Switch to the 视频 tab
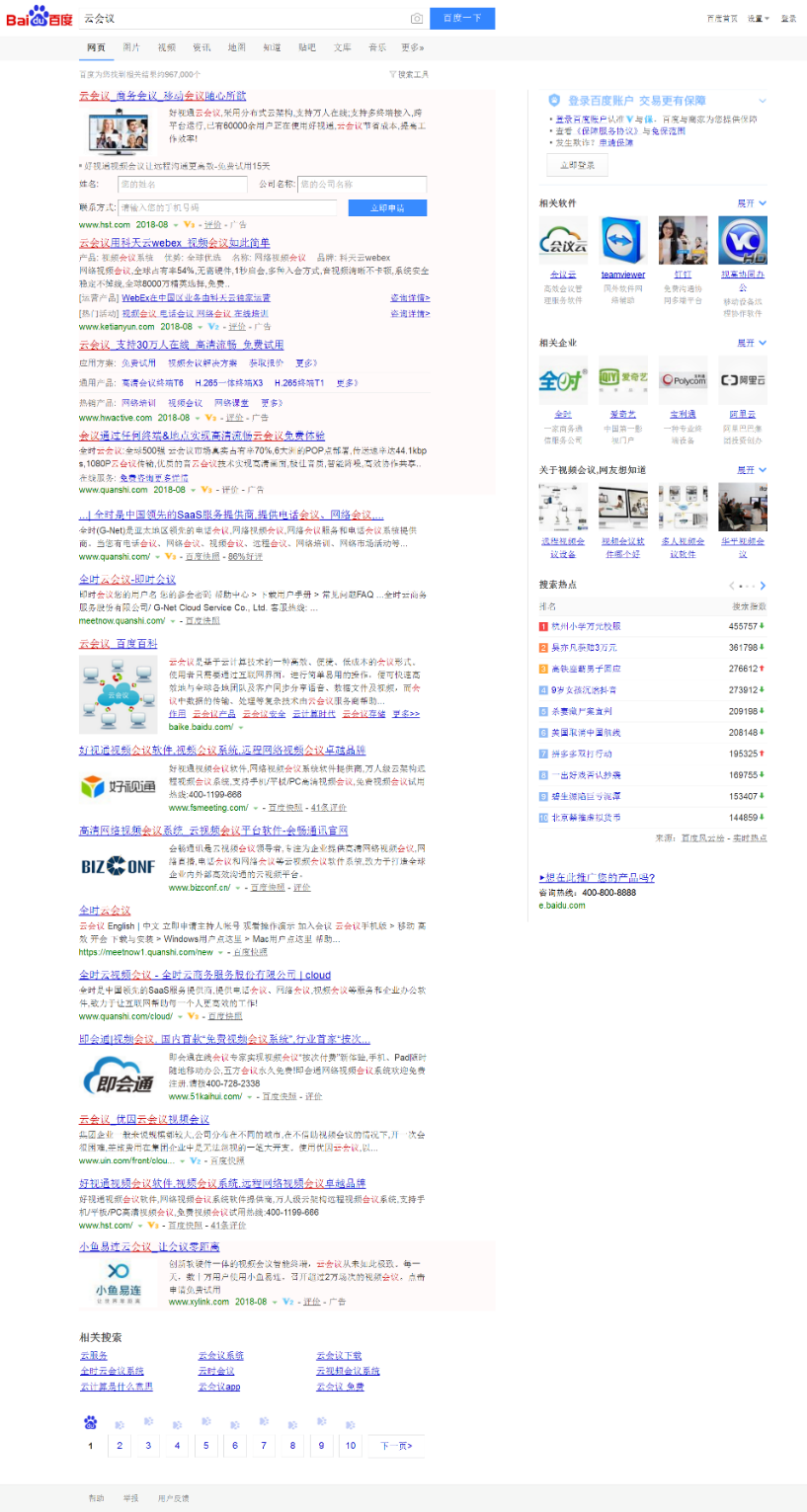The image size is (807, 1512). pyautogui.click(x=167, y=47)
